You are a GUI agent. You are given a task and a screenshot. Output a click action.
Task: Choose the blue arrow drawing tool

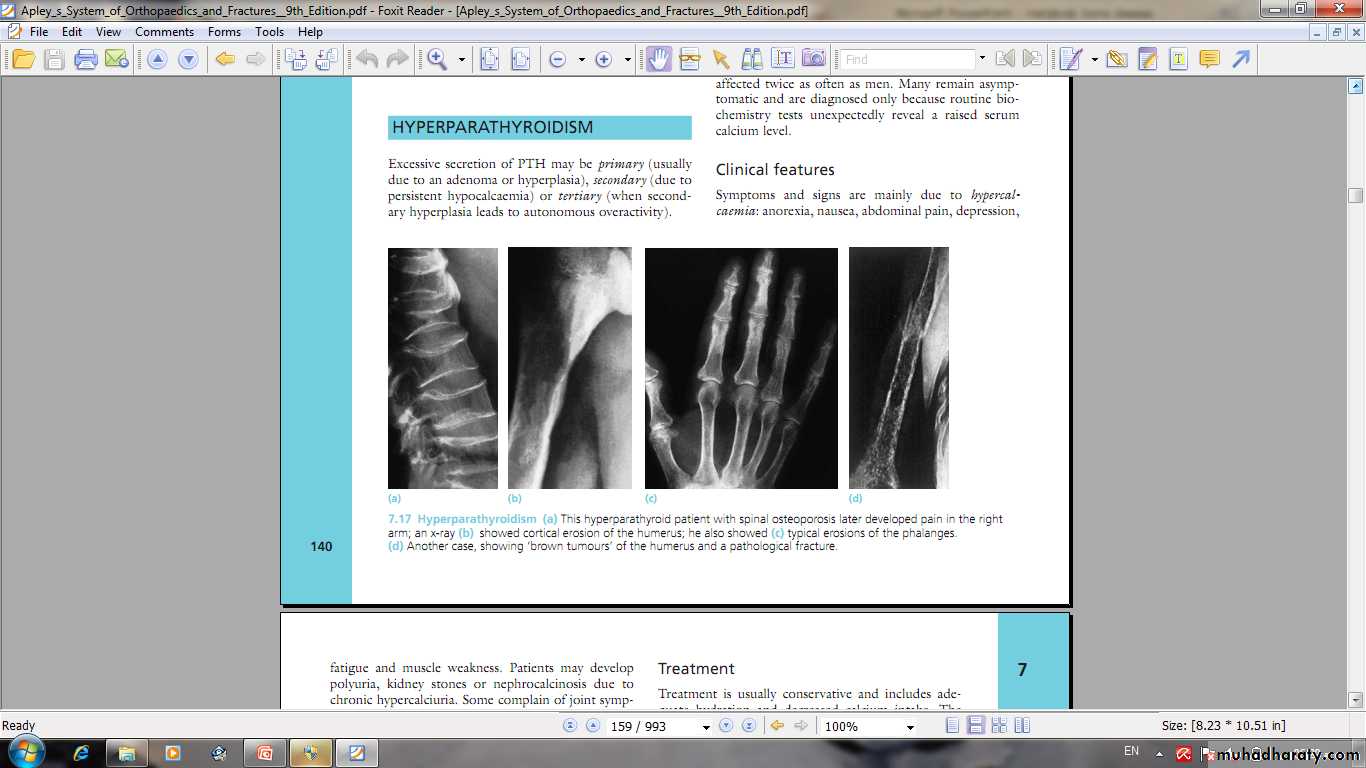tap(1241, 59)
